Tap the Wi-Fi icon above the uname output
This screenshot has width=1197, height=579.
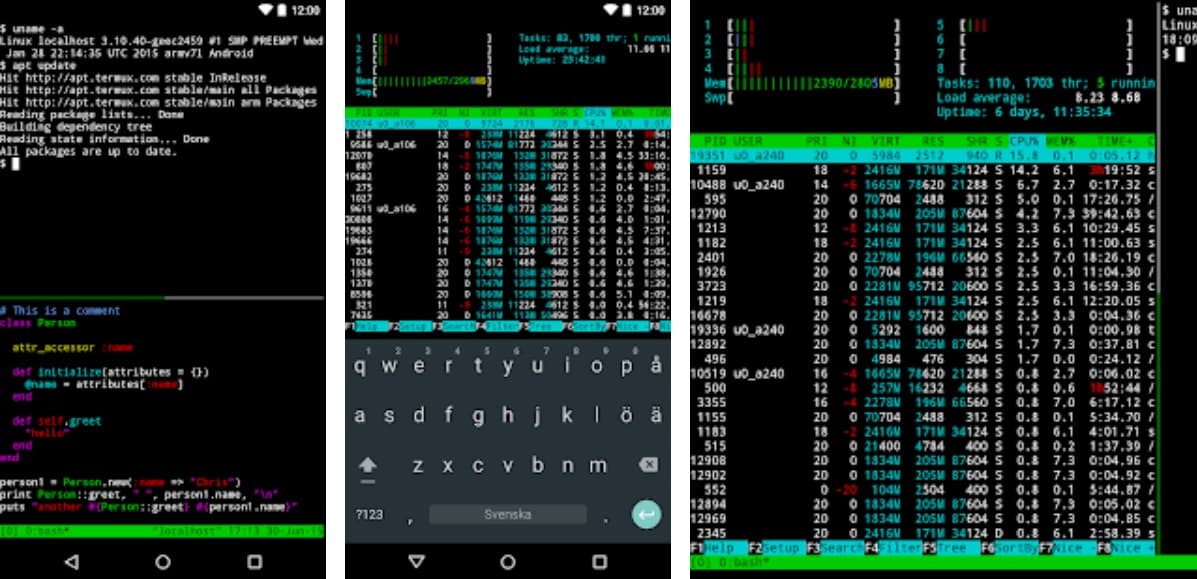click(266, 10)
